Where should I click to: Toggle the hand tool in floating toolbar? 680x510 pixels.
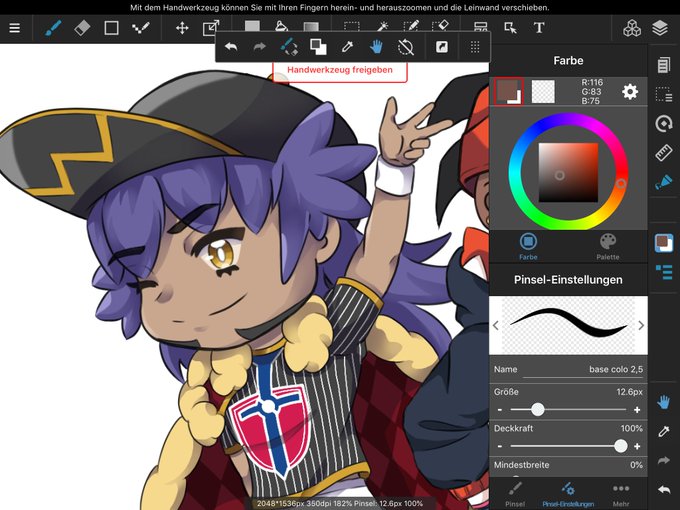pyautogui.click(x=376, y=47)
